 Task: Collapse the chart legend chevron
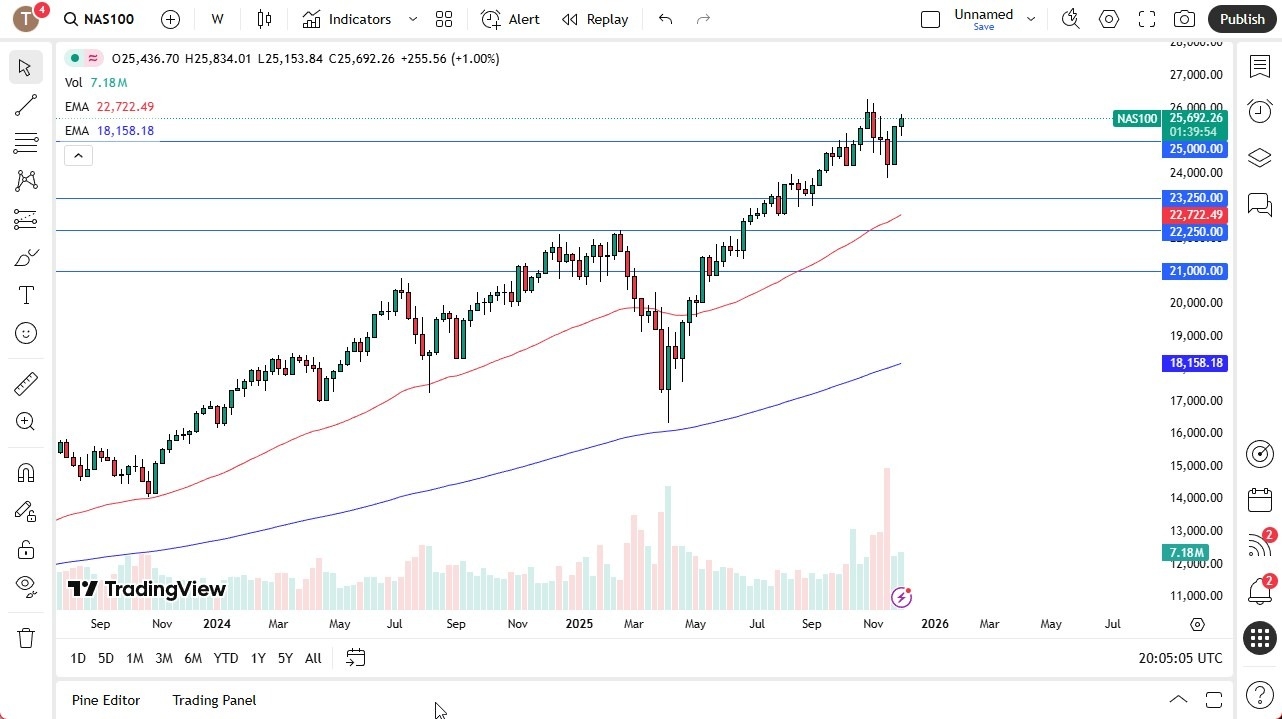point(78,155)
